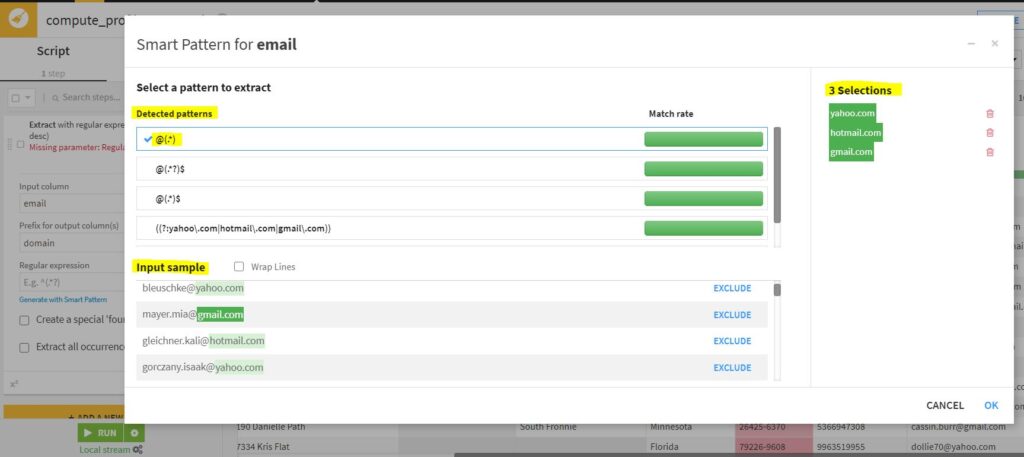The height and width of the screenshot is (457, 1024).
Task: Select the yahoo|hotmail|gmail alternation pattern
Action: click(x=452, y=228)
